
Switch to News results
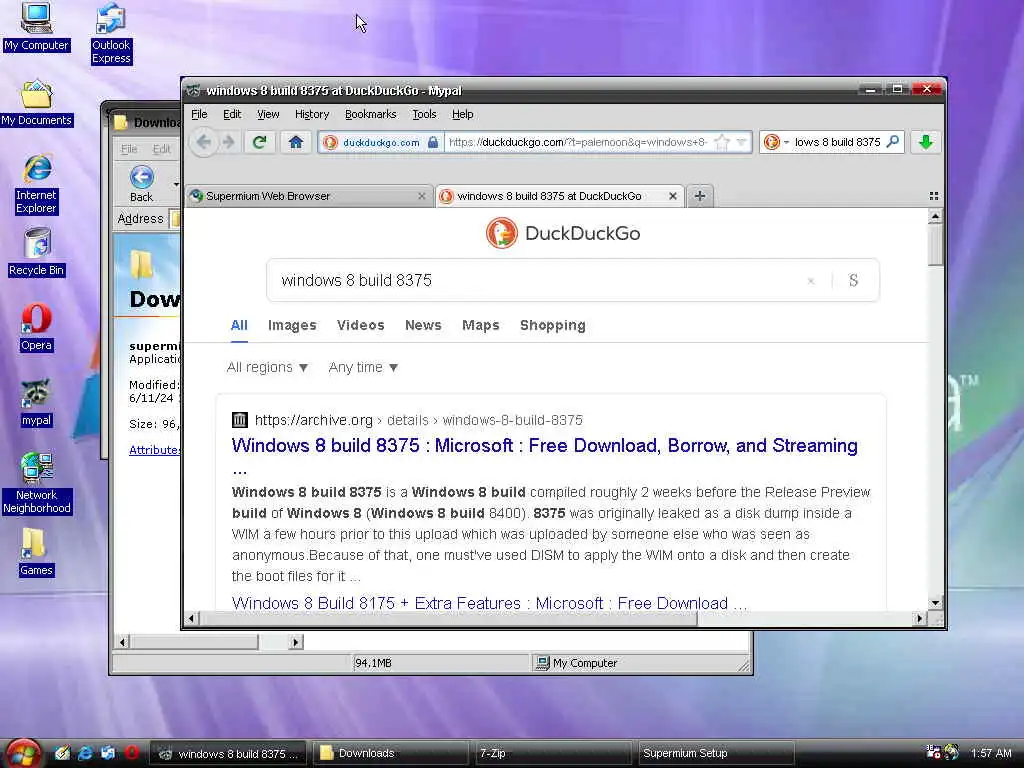[x=423, y=325]
